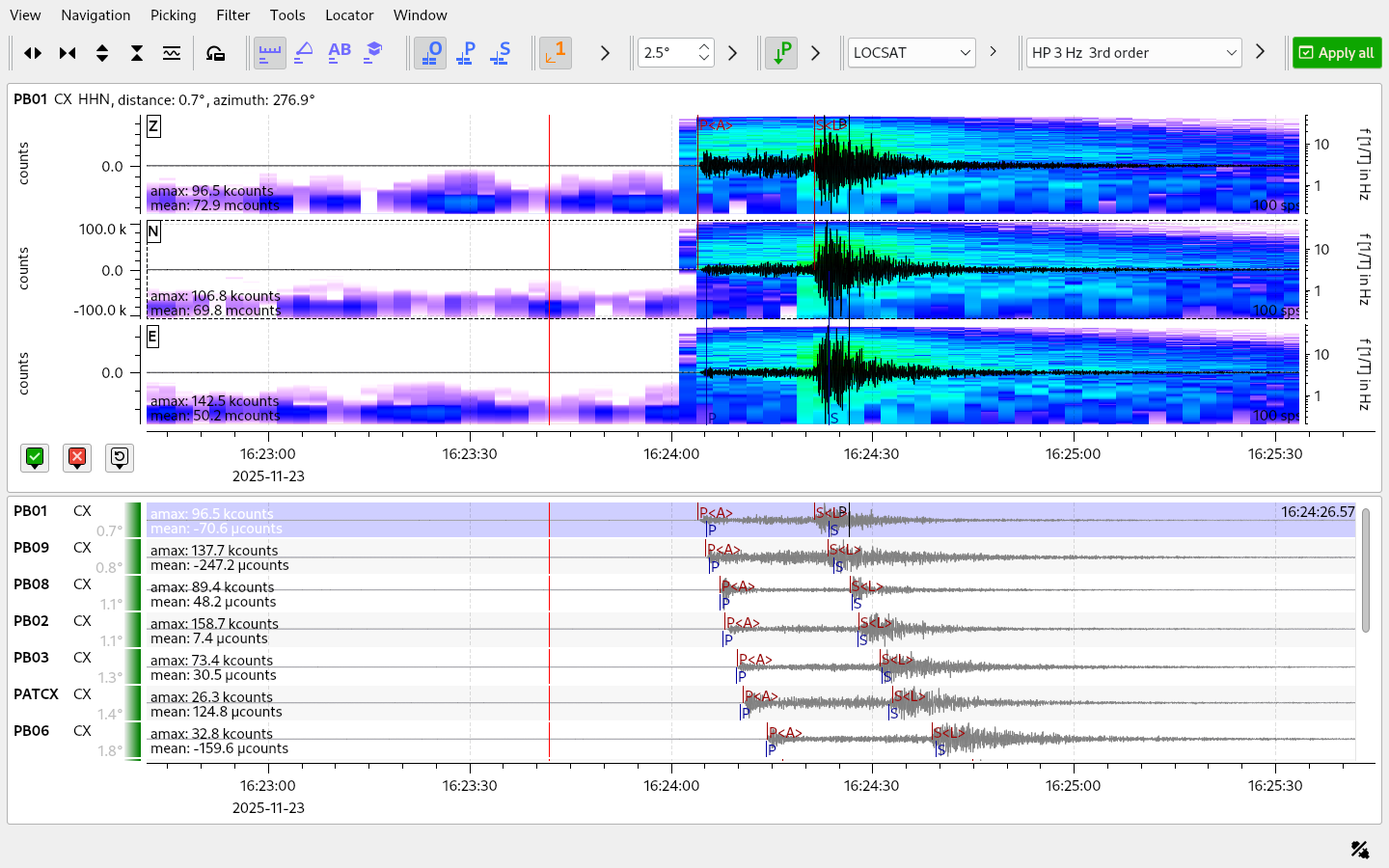Click the Apply all button
Viewport: 1389px width, 868px height.
[1336, 53]
